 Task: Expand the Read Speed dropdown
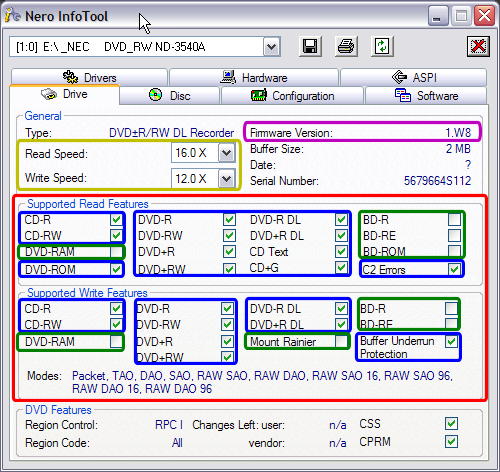coord(227,153)
